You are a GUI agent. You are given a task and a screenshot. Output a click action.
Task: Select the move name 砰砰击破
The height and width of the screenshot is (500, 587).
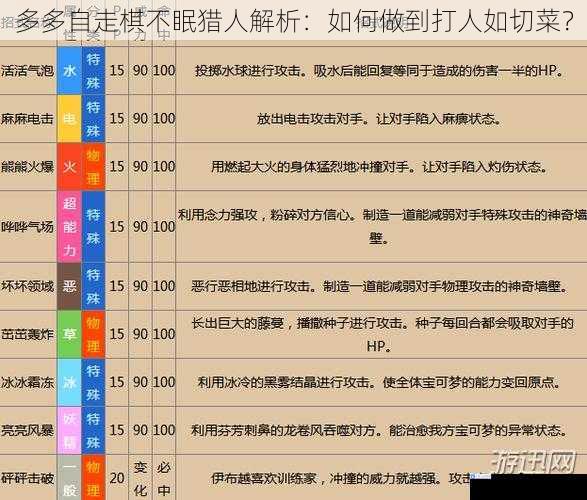[27, 478]
